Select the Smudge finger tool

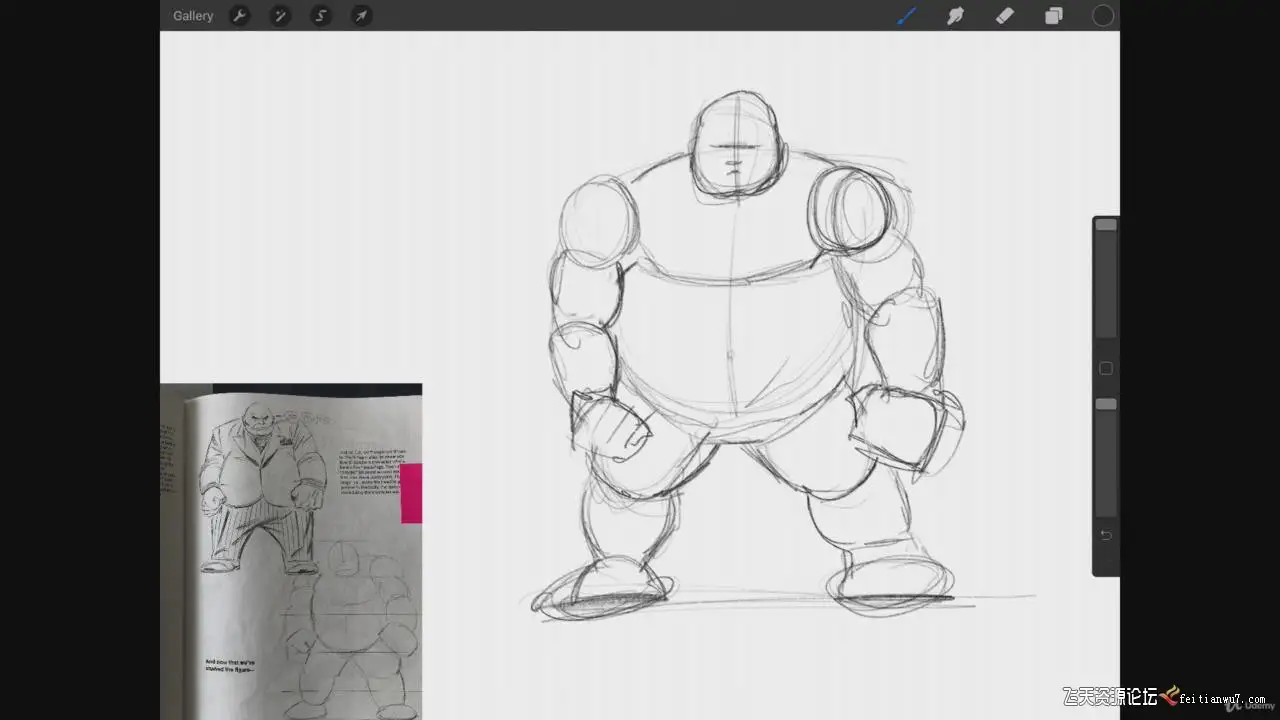coord(956,16)
